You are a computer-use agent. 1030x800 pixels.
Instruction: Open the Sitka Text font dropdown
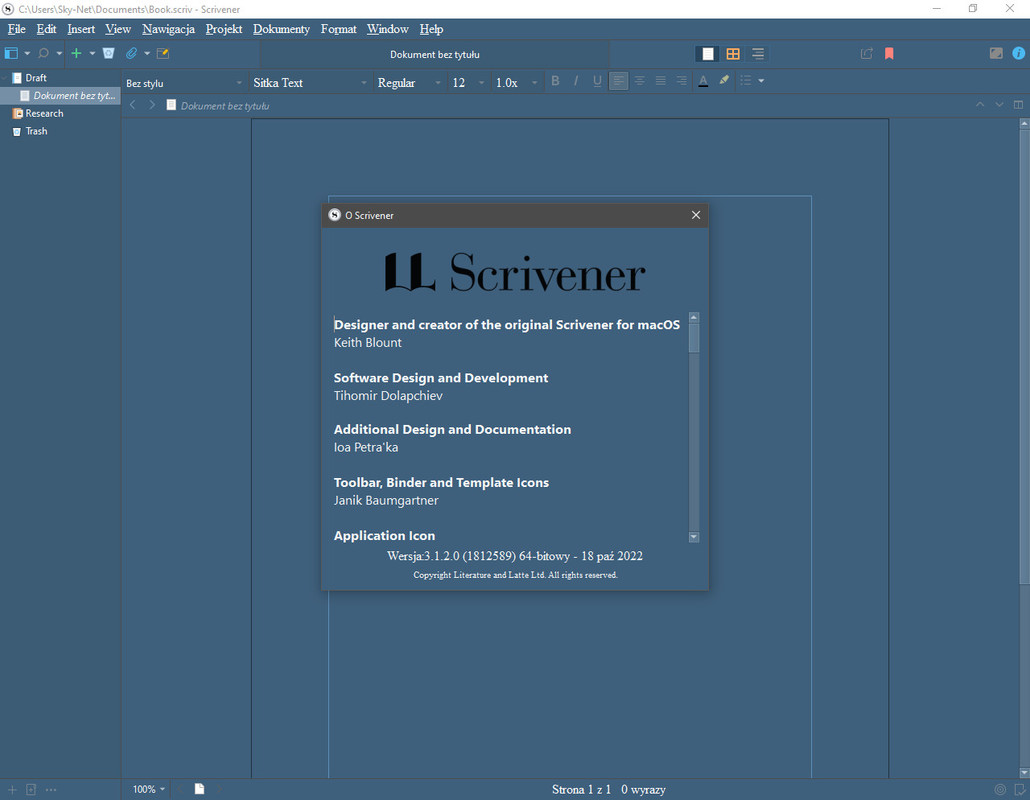tap(310, 83)
